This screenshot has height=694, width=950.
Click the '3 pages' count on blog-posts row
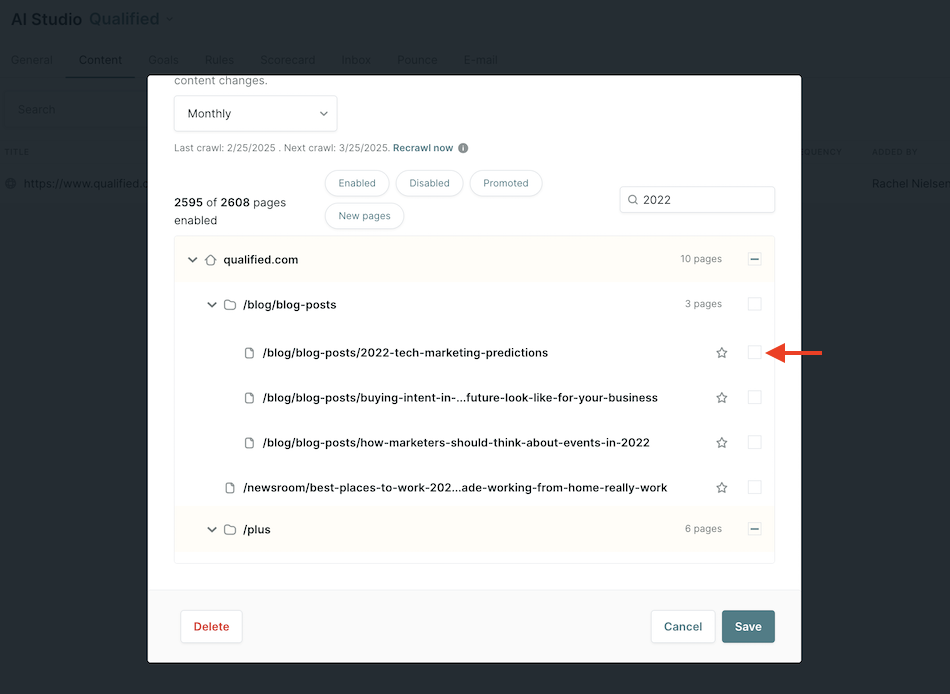click(703, 304)
